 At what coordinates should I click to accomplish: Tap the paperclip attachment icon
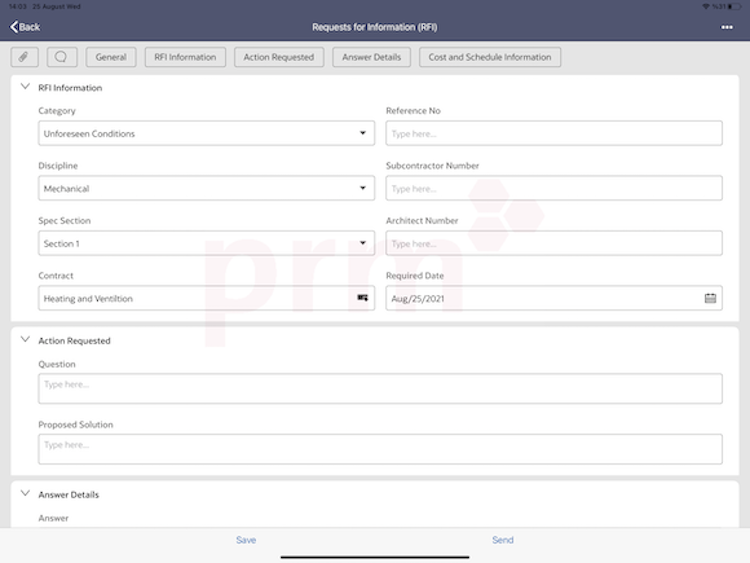[25, 57]
